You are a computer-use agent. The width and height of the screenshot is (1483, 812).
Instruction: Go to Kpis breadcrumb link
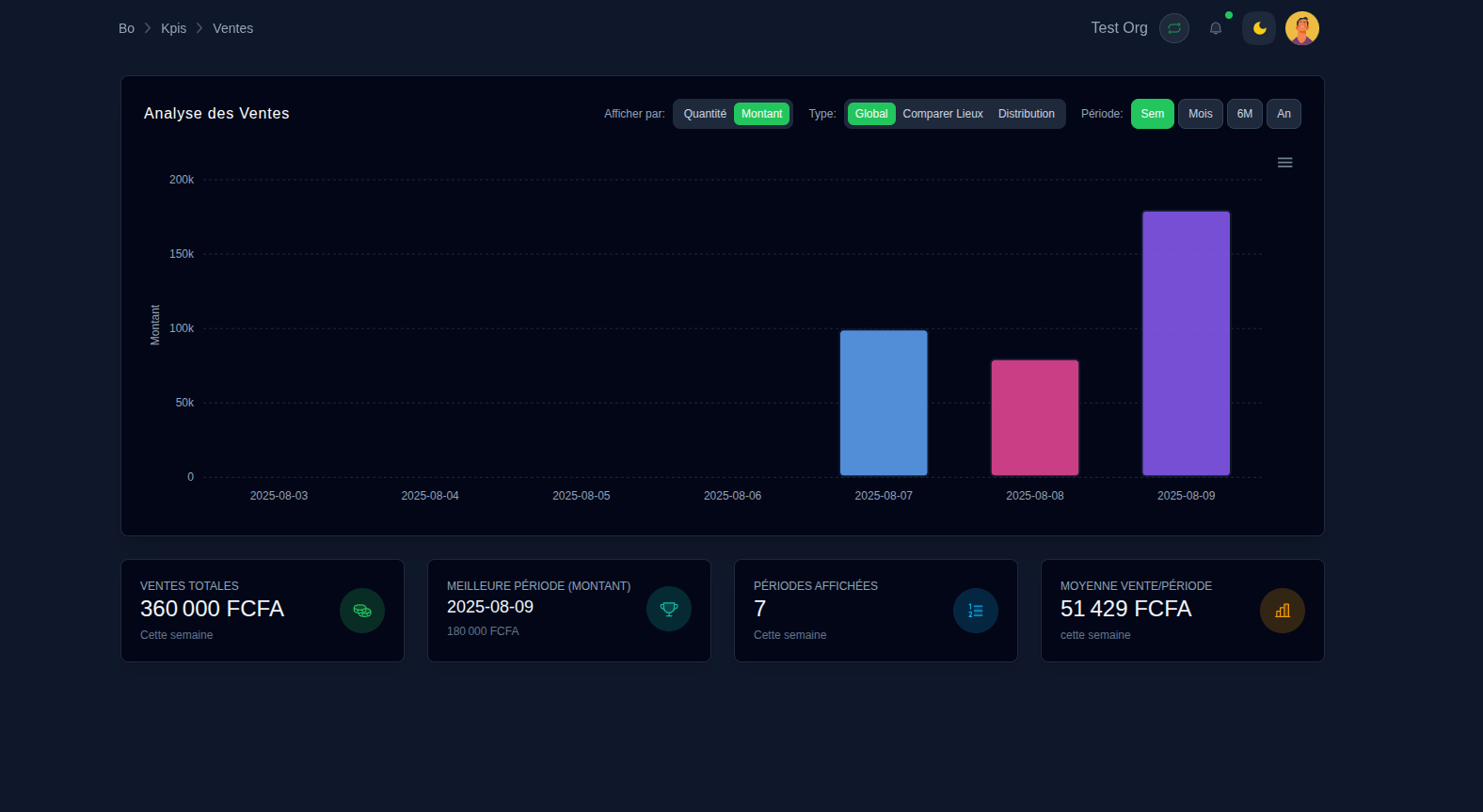pos(173,28)
